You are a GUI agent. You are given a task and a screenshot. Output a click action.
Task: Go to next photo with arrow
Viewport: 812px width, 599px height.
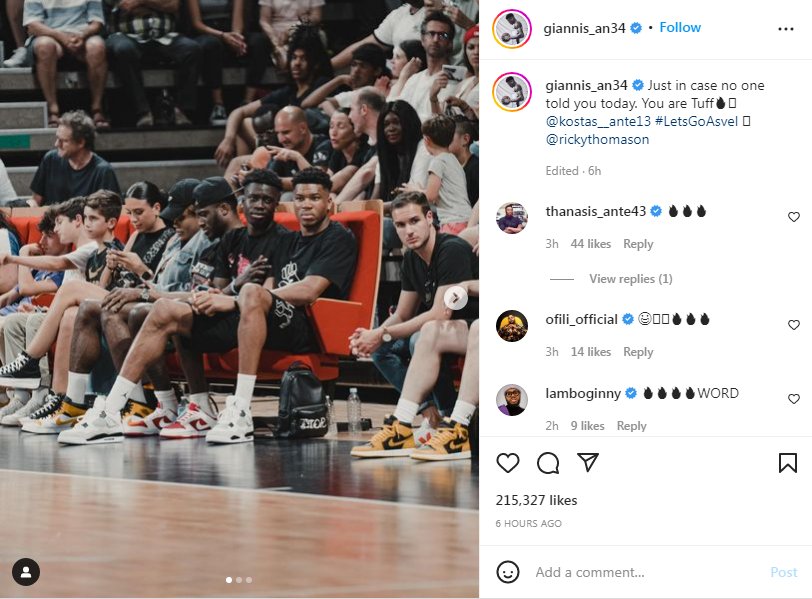[456, 298]
